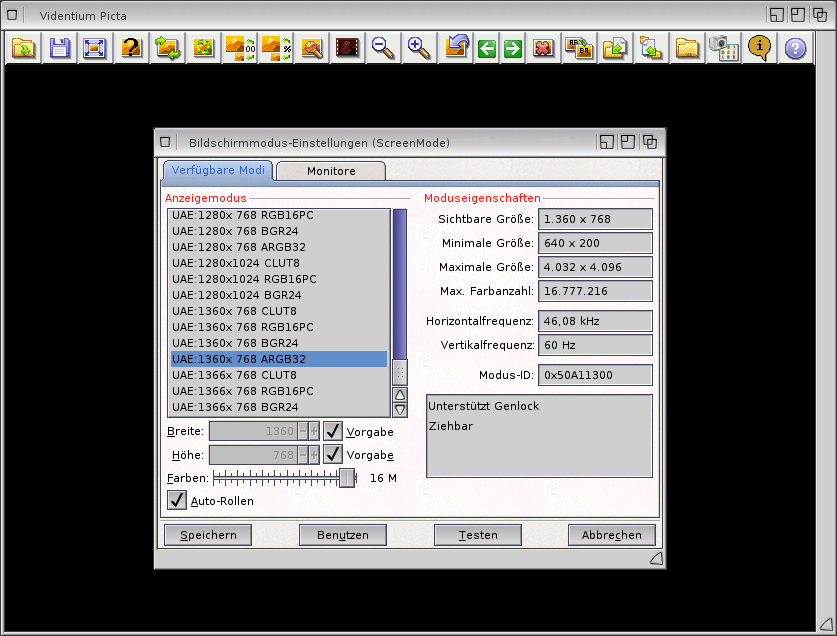This screenshot has width=837, height=636.
Task: Click the resize icon marked 00
Action: [239, 48]
